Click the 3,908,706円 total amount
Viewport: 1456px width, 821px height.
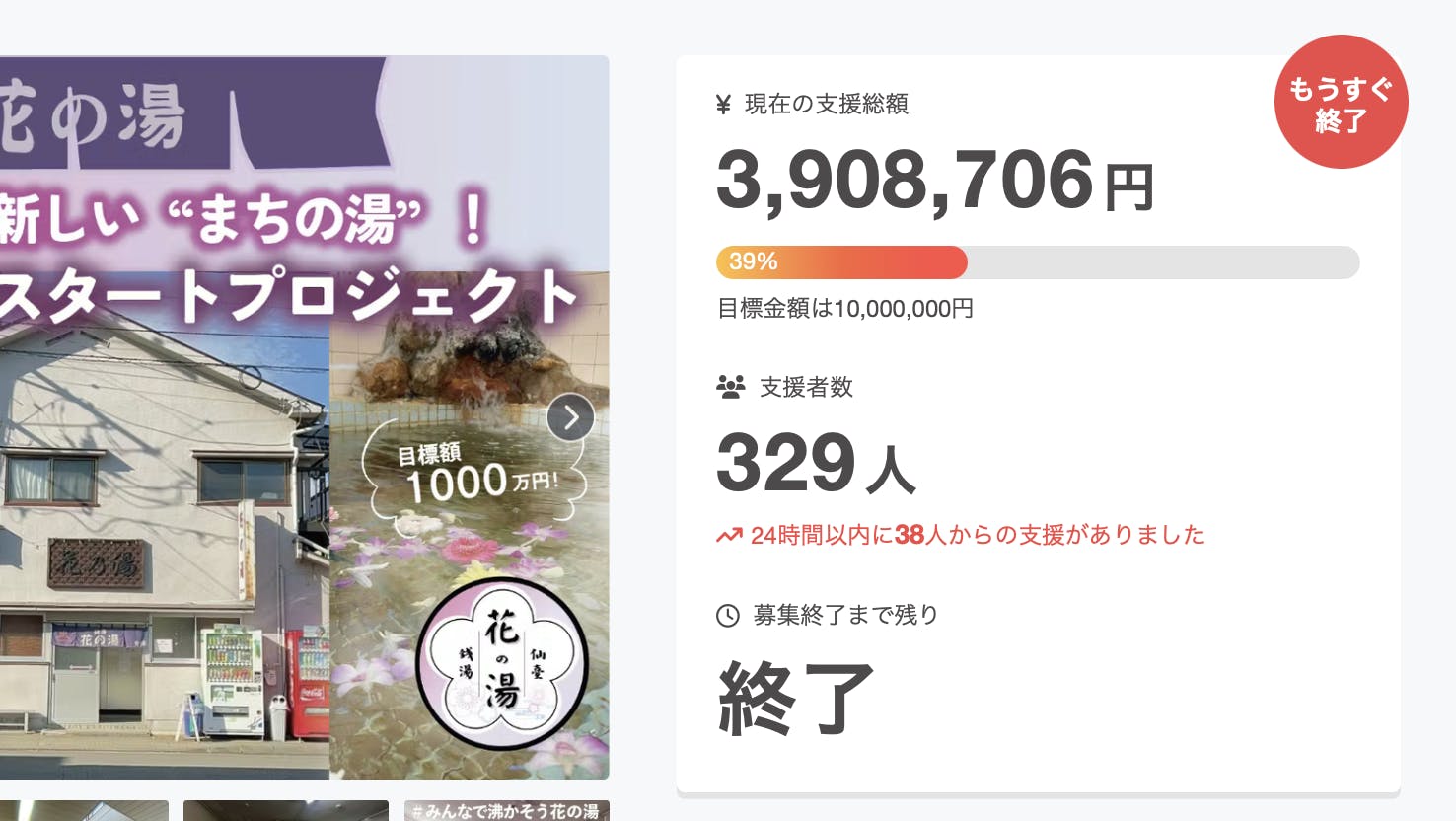(x=933, y=182)
